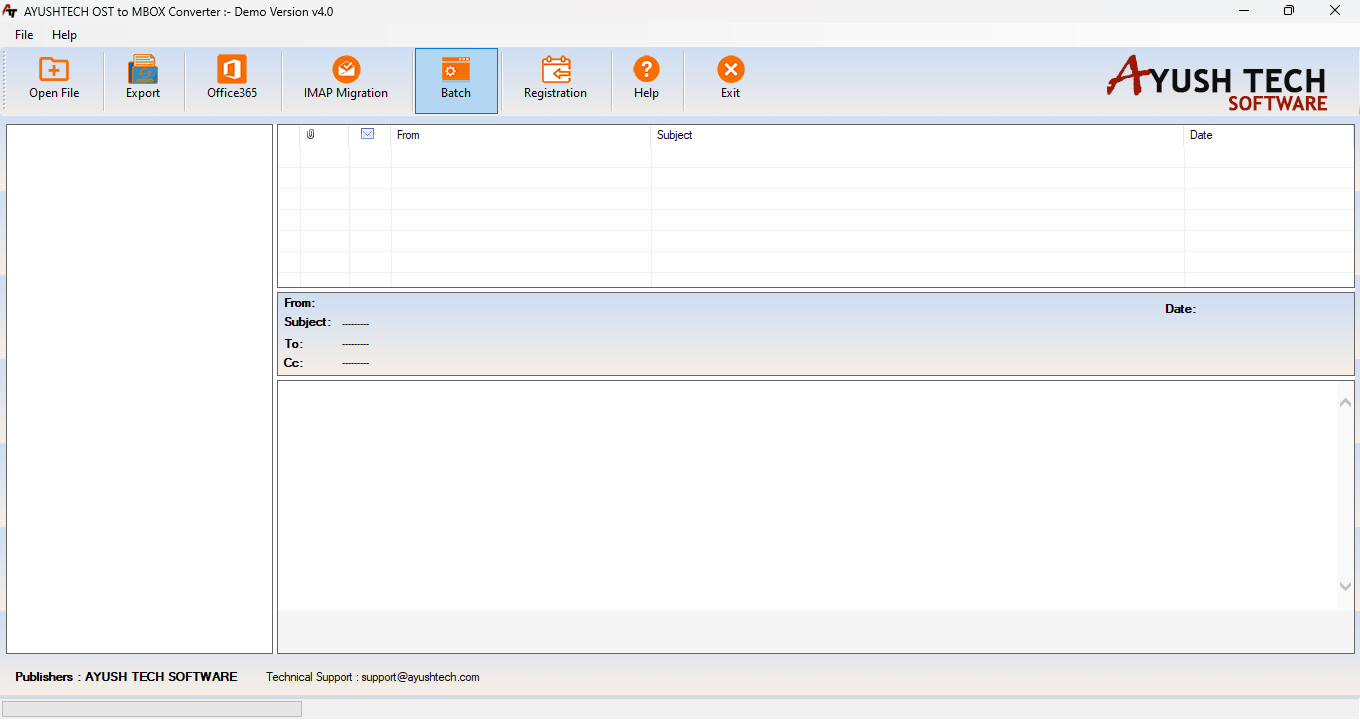Sort email list by Subject column

point(917,135)
